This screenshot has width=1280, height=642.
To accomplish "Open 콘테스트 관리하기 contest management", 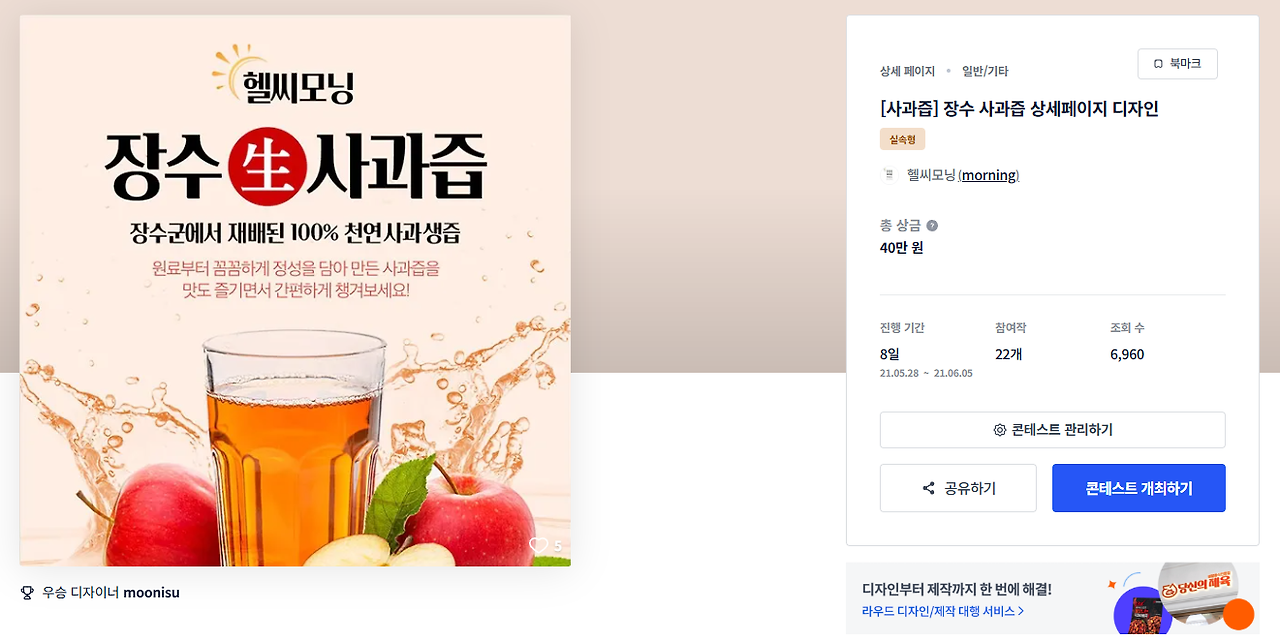I will tap(1052, 430).
